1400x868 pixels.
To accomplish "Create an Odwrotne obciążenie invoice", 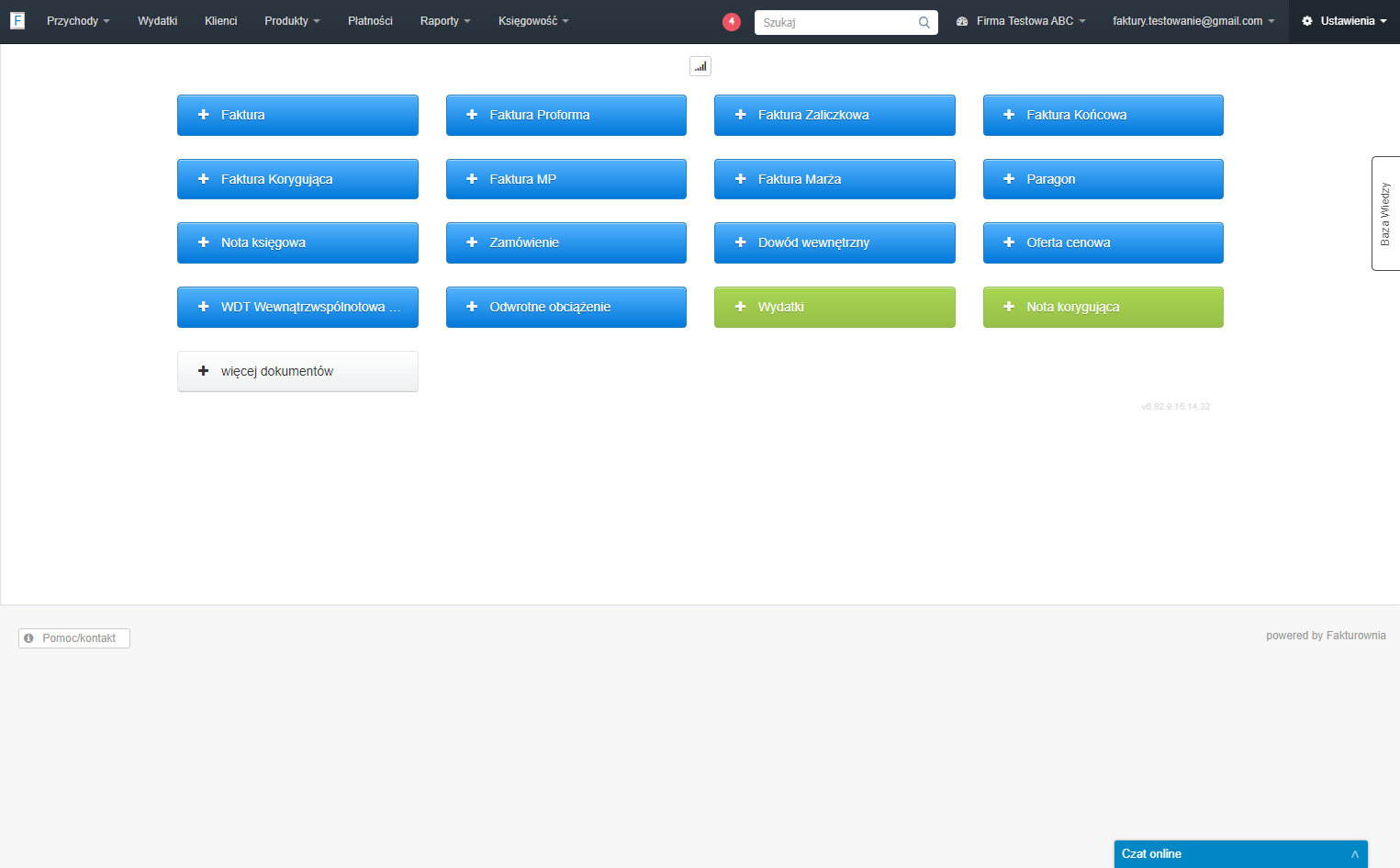I will pos(566,307).
